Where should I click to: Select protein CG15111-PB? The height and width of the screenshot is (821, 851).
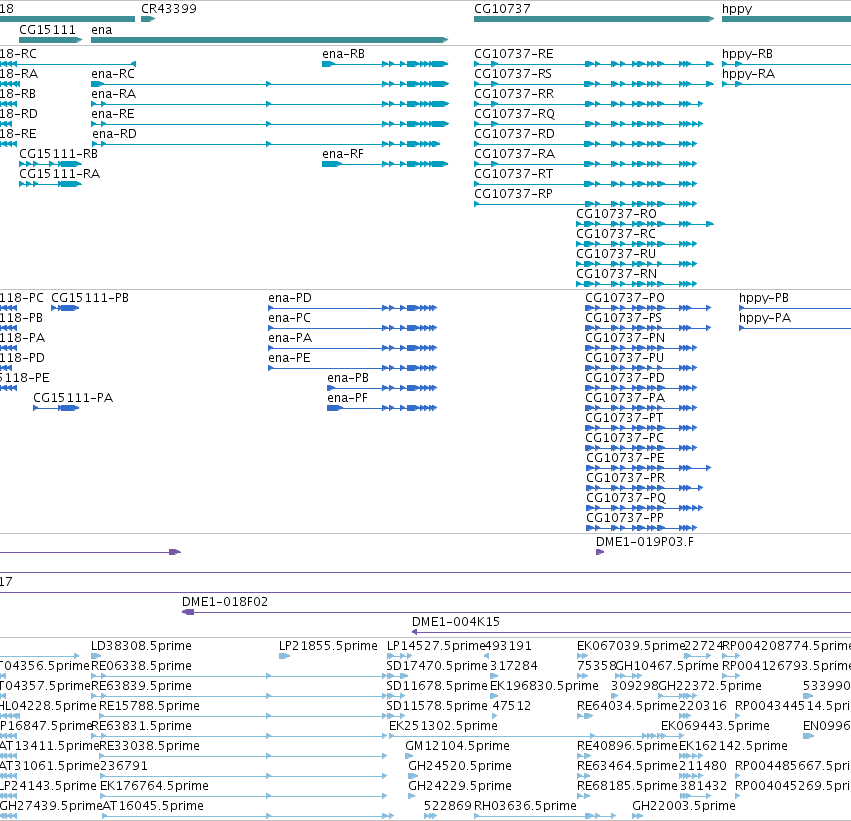click(65, 308)
